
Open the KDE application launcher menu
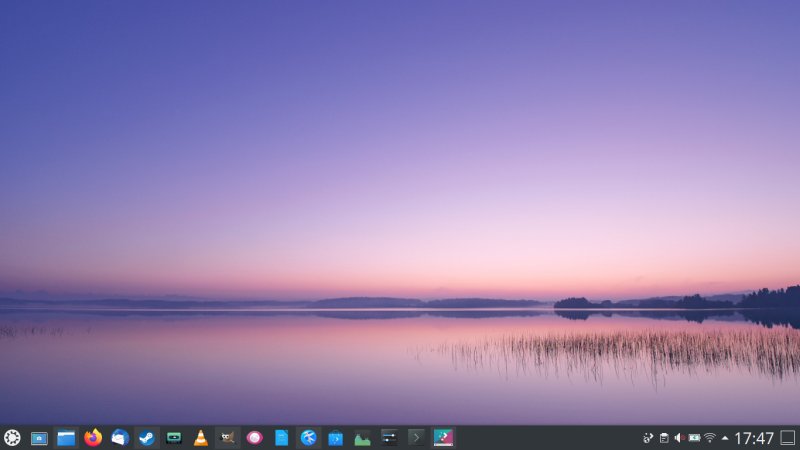pos(12,438)
